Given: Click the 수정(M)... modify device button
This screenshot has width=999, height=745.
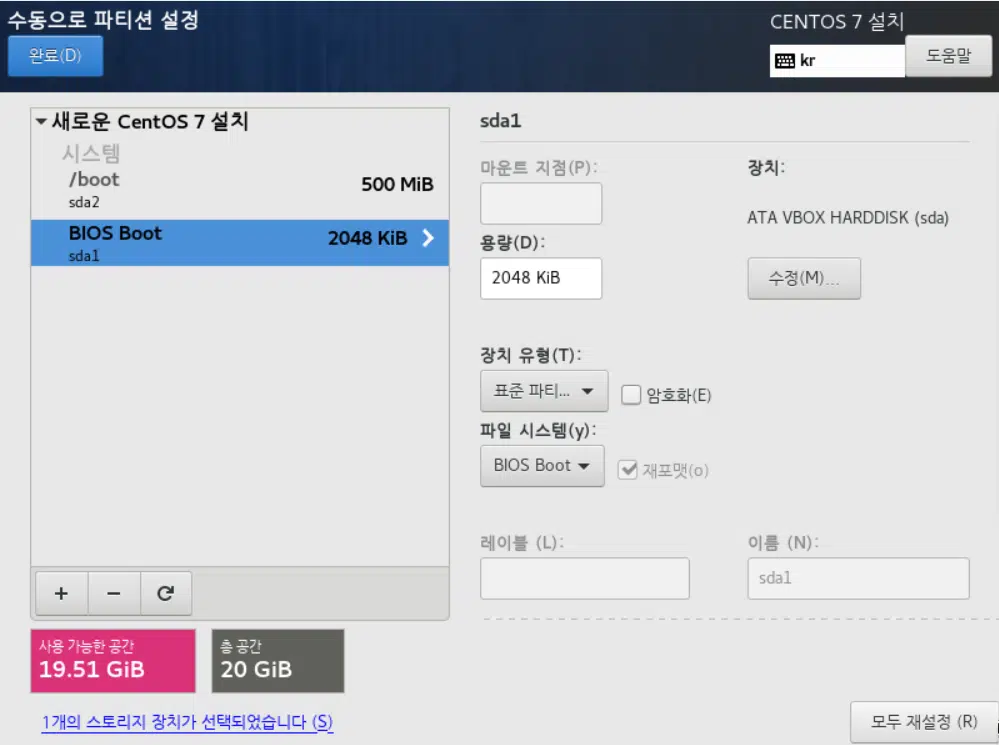Looking at the screenshot, I should 804,278.
